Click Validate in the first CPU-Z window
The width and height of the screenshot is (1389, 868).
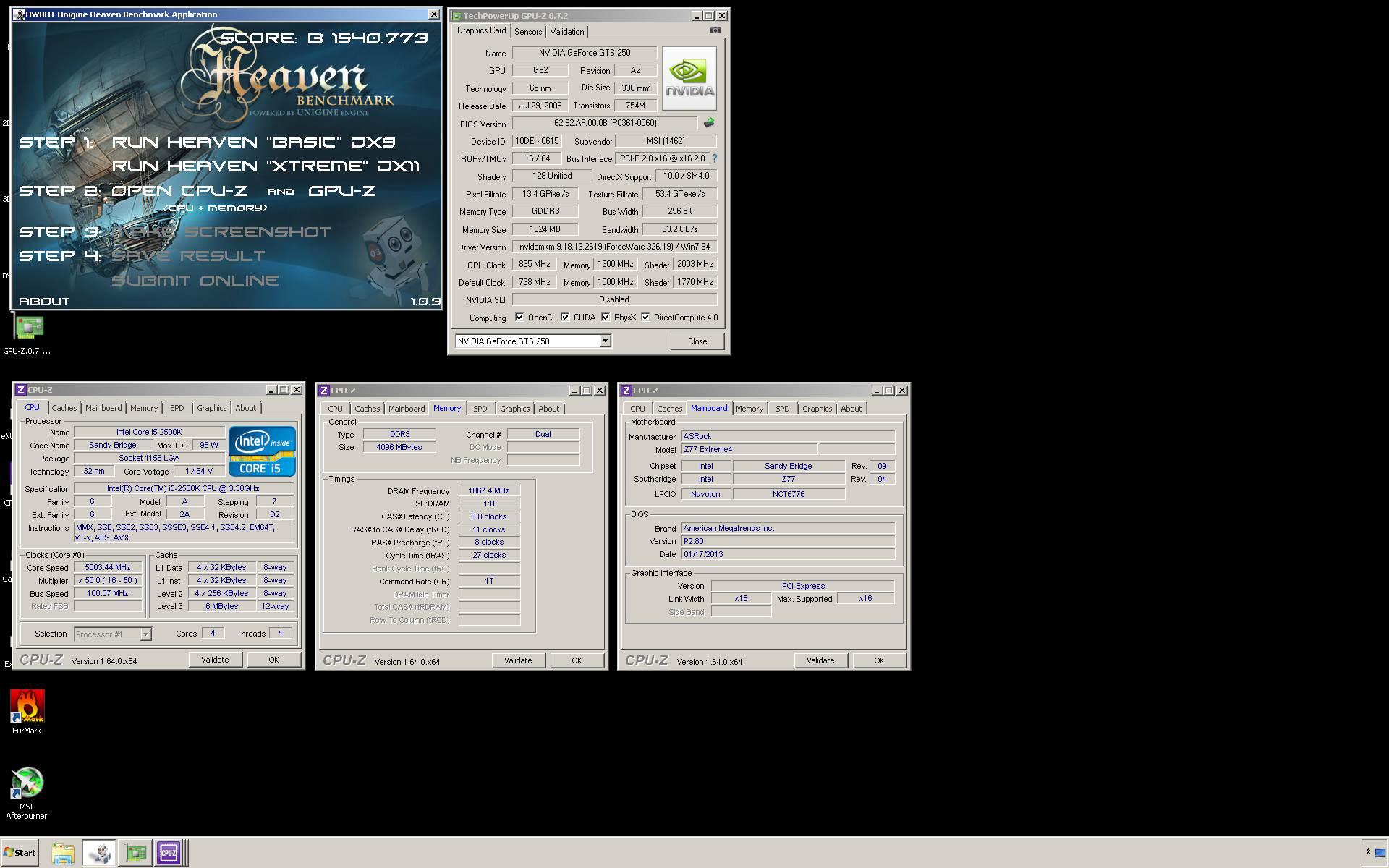215,660
